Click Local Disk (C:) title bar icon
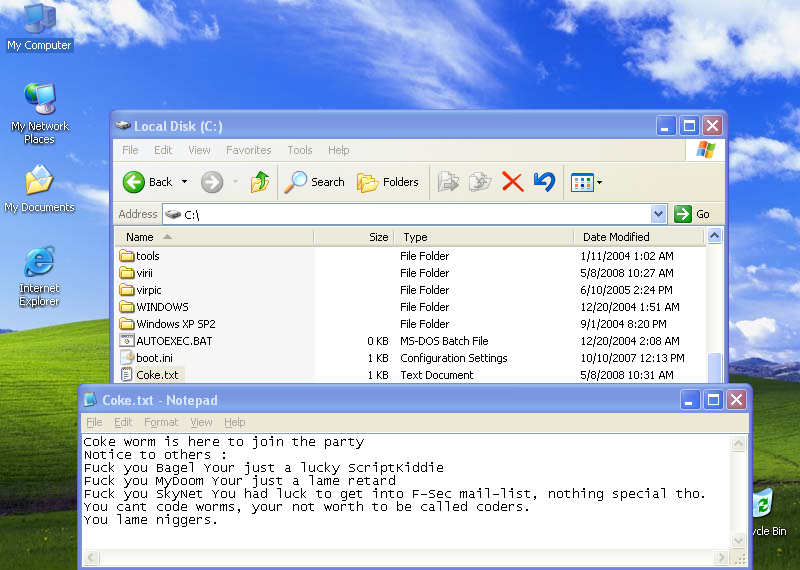This screenshot has width=800, height=570. tap(122, 126)
